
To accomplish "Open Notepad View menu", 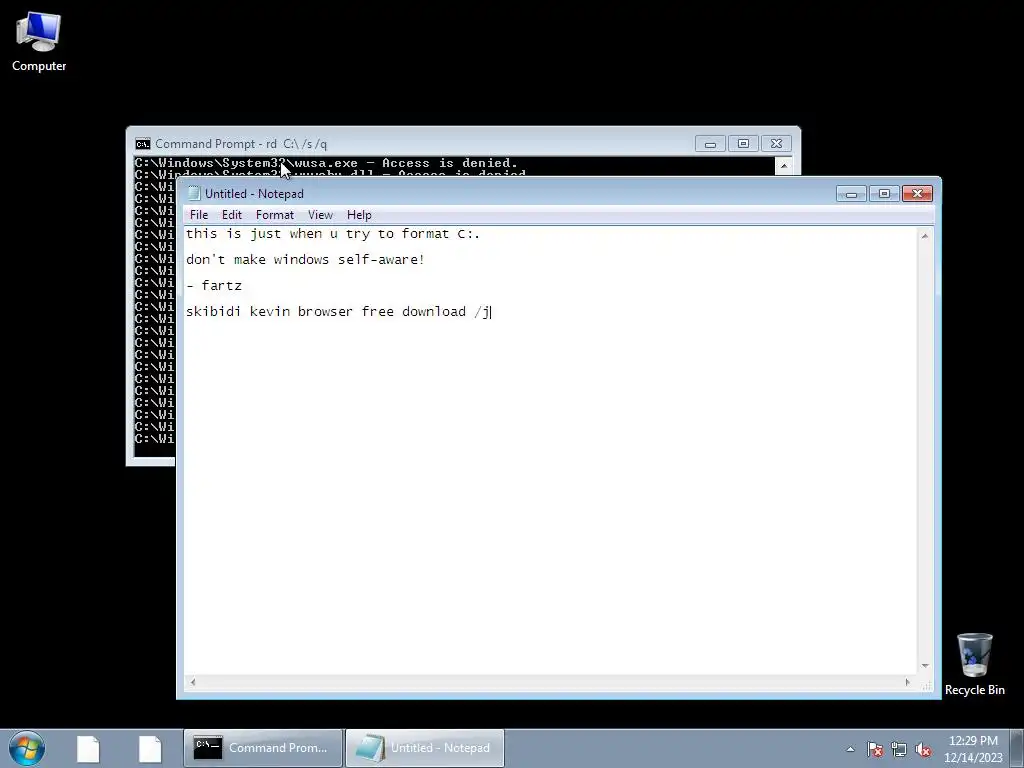I will tap(320, 215).
